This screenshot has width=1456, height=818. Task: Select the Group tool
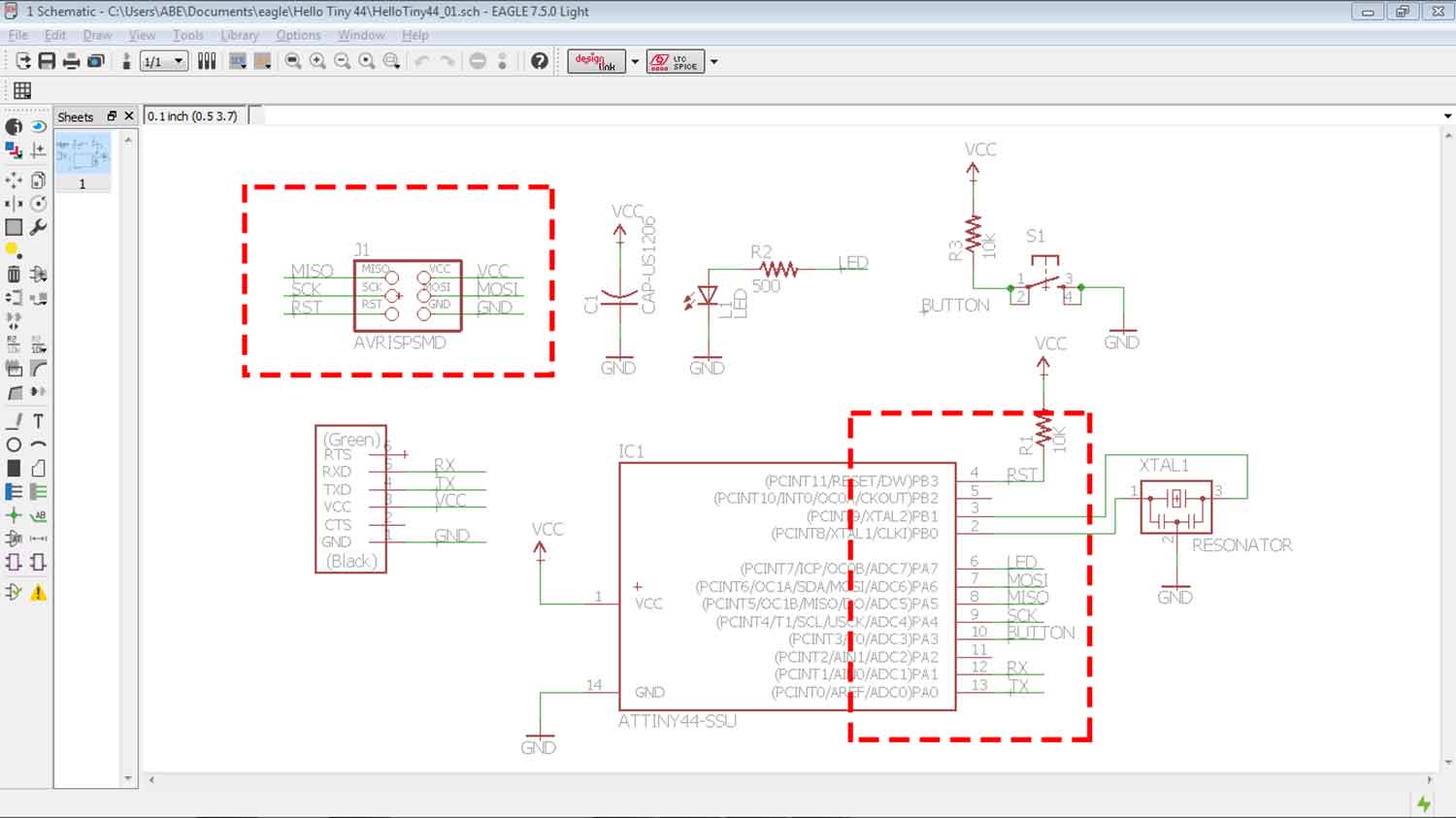(x=14, y=227)
